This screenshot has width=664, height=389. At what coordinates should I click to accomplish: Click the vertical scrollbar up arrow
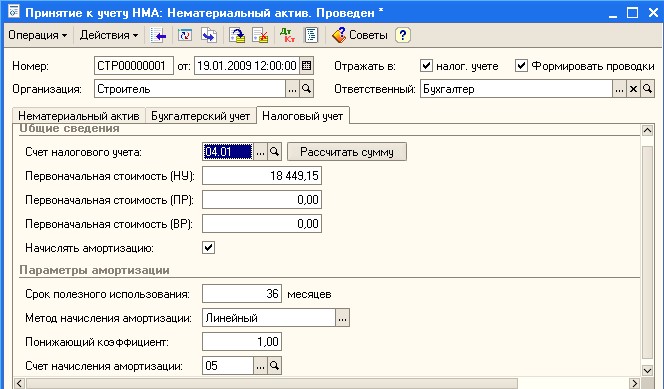647,130
